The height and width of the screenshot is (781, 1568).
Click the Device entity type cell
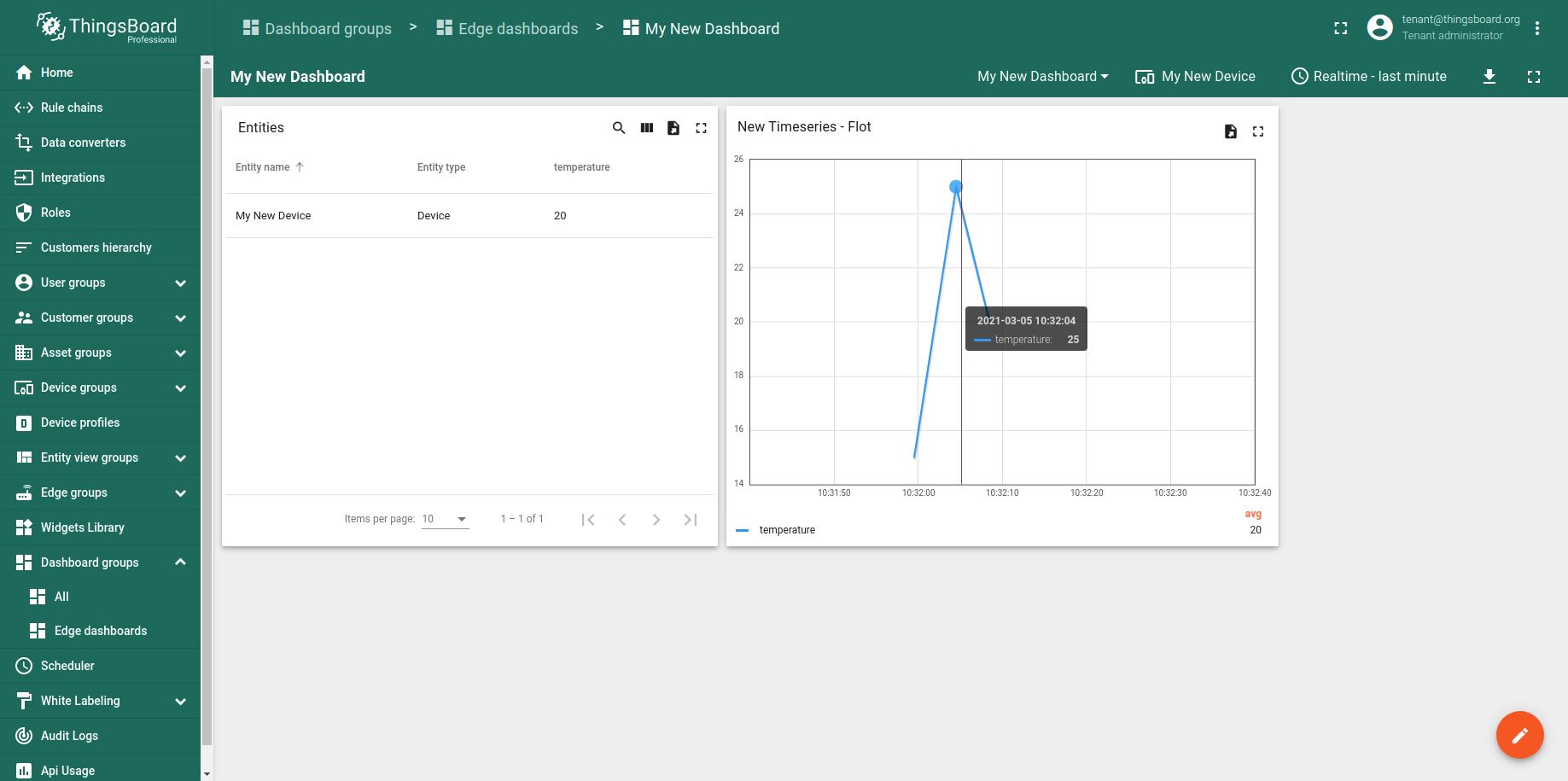pyautogui.click(x=434, y=216)
